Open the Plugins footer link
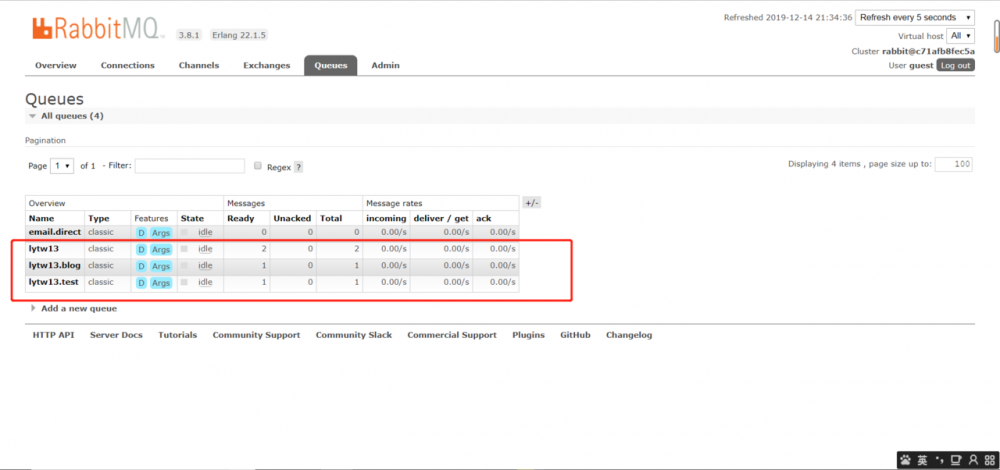The height and width of the screenshot is (470, 1000). click(528, 335)
